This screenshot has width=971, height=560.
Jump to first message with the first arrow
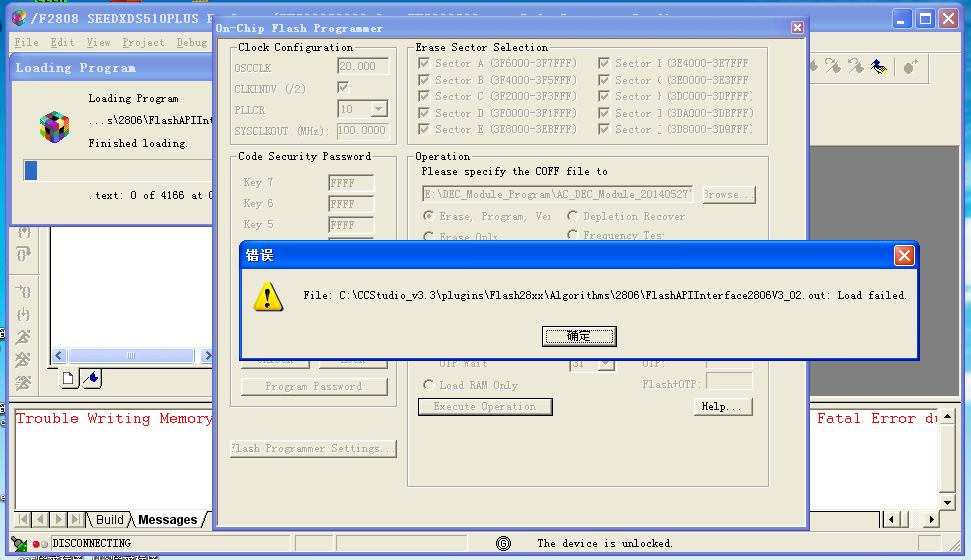click(23, 519)
